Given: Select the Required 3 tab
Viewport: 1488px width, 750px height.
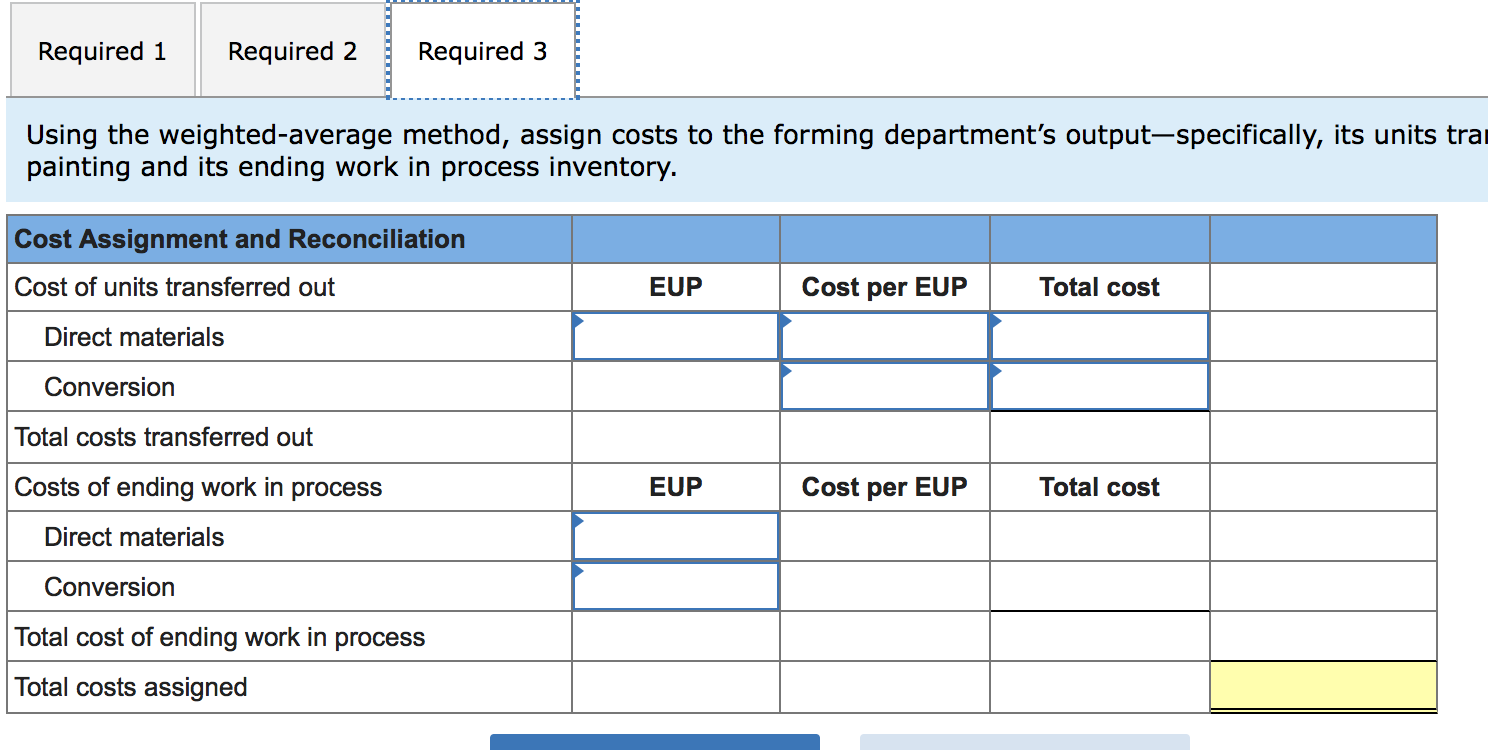Looking at the screenshot, I should (483, 50).
